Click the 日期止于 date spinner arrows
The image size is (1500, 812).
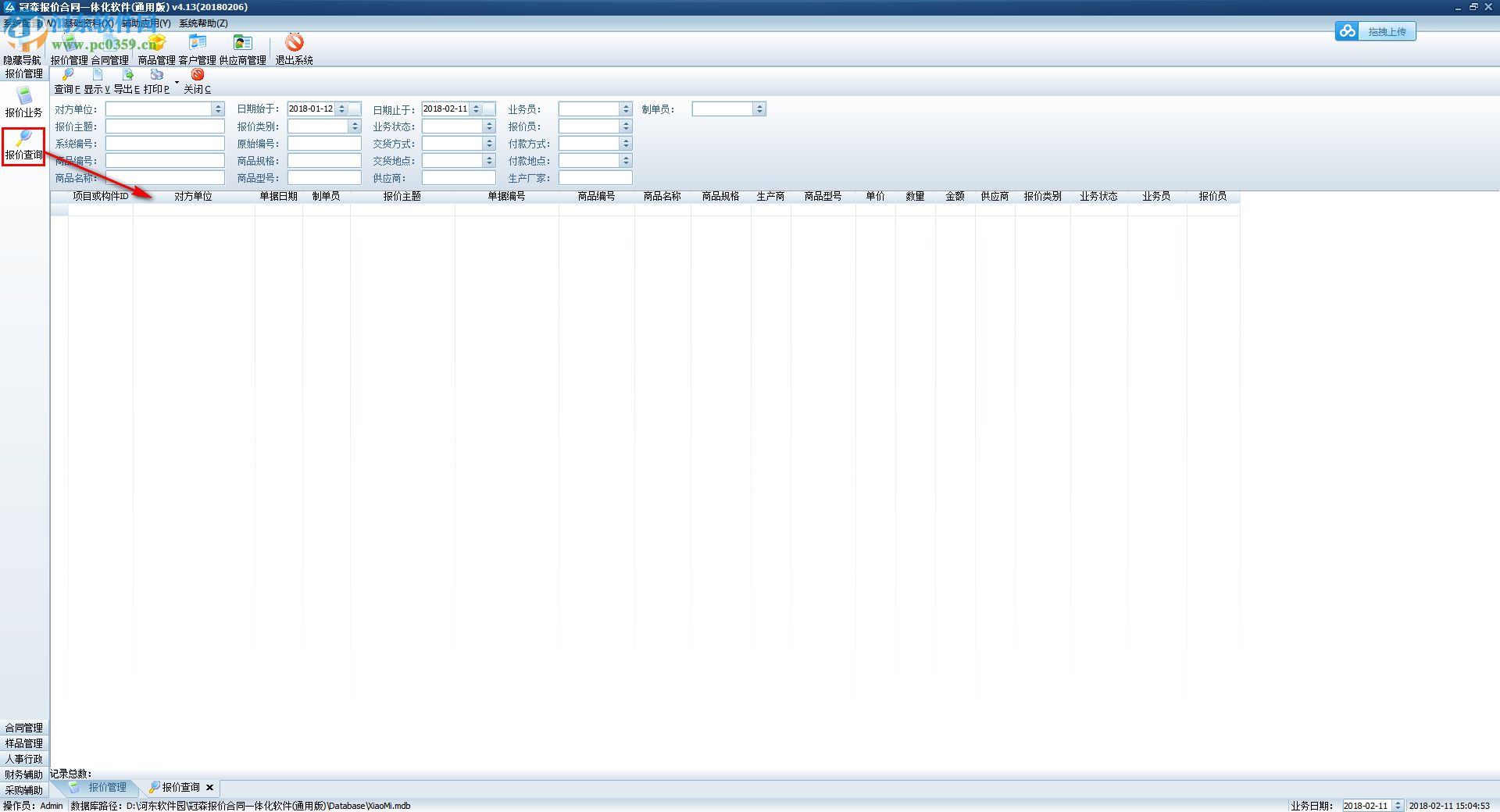(476, 109)
